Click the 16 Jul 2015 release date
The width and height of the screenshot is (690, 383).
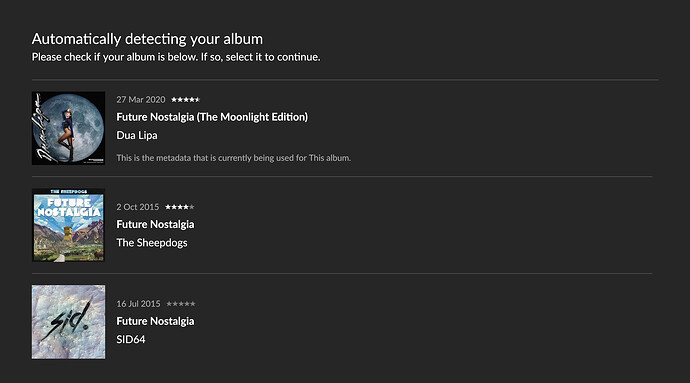point(138,304)
